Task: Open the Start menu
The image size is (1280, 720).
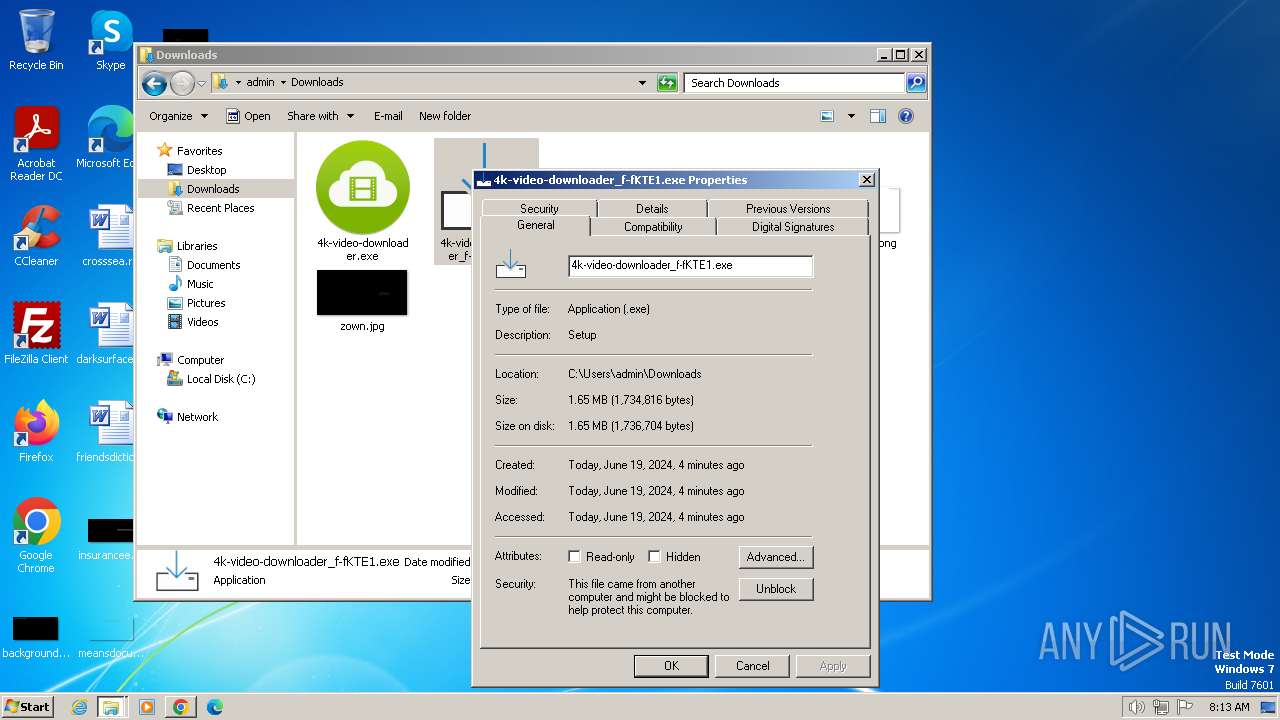Action: pyautogui.click(x=28, y=707)
